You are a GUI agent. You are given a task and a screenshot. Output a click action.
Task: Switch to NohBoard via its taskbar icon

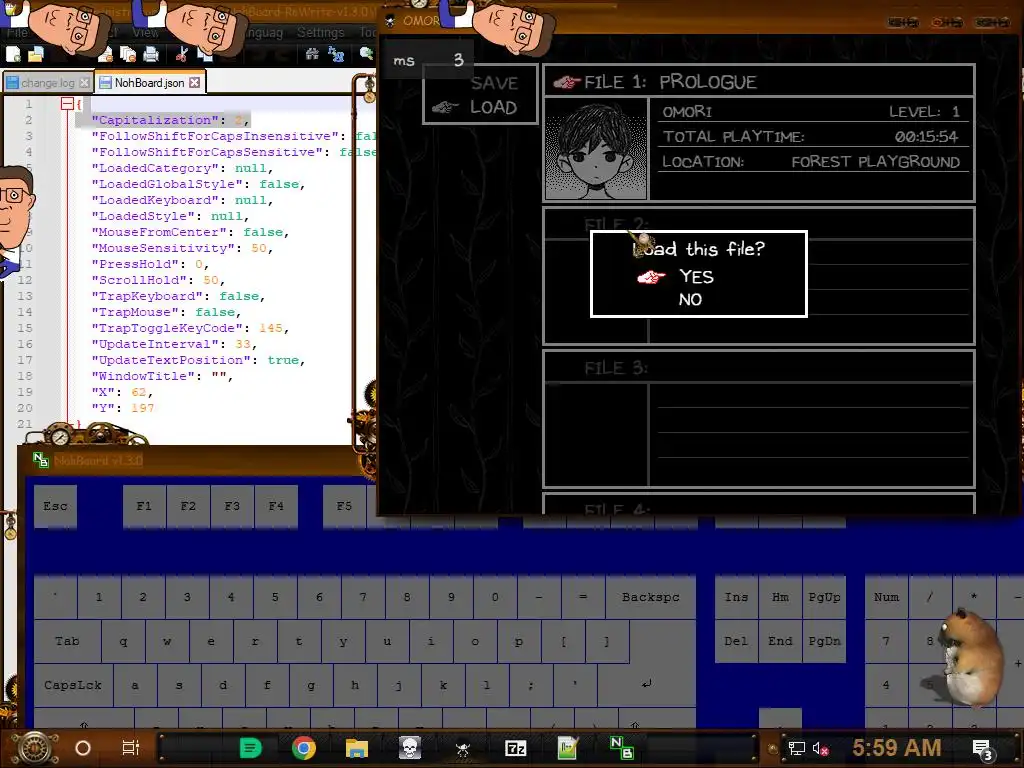[x=621, y=748]
